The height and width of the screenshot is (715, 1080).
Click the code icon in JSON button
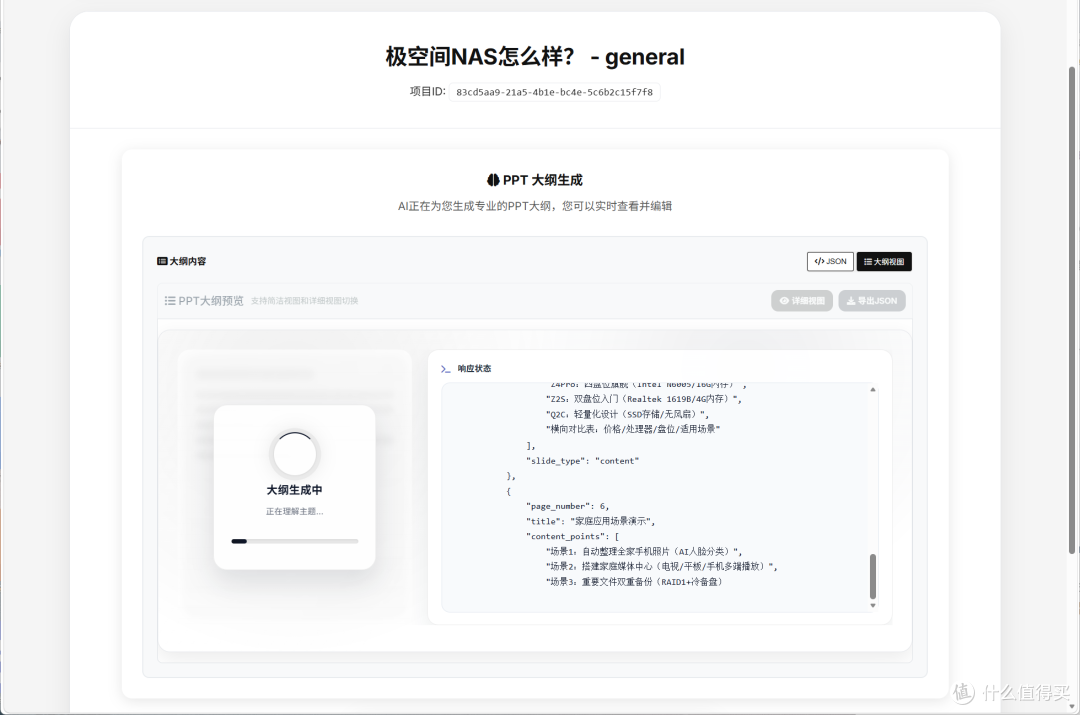(819, 262)
